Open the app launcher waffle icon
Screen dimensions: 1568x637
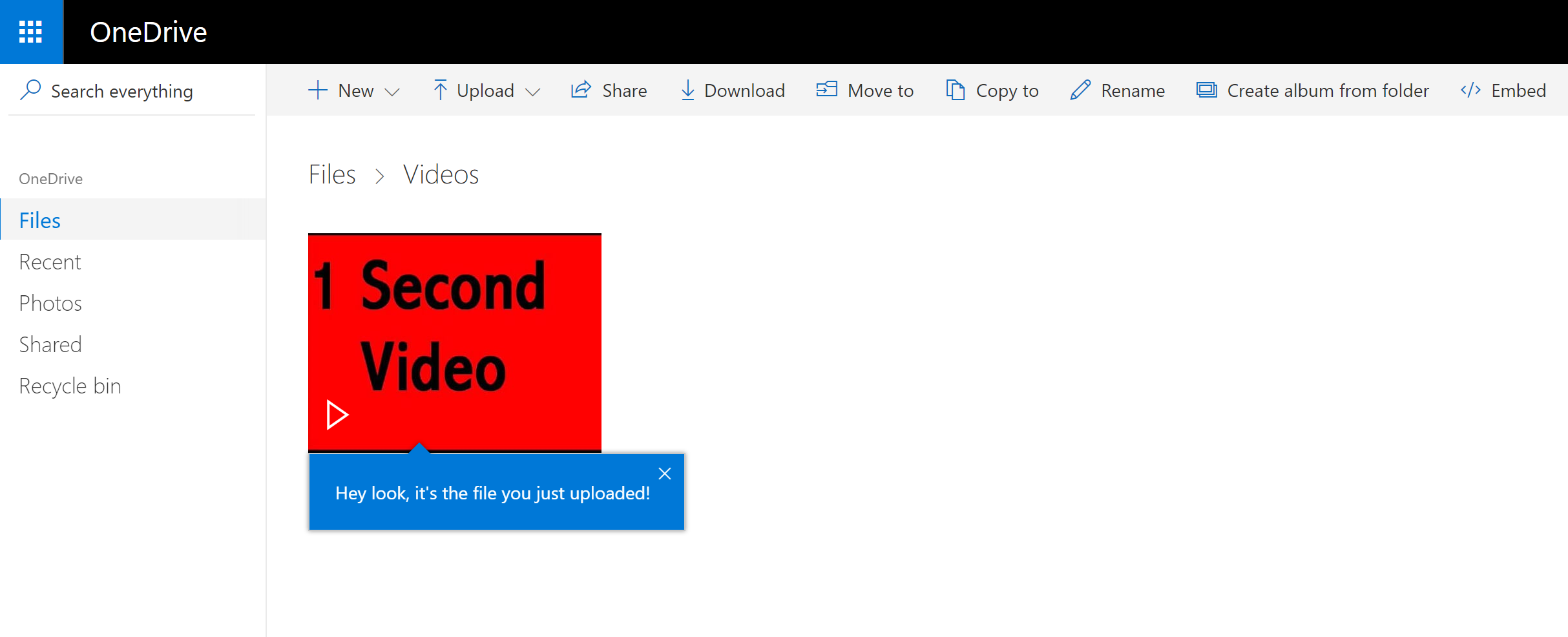click(31, 32)
